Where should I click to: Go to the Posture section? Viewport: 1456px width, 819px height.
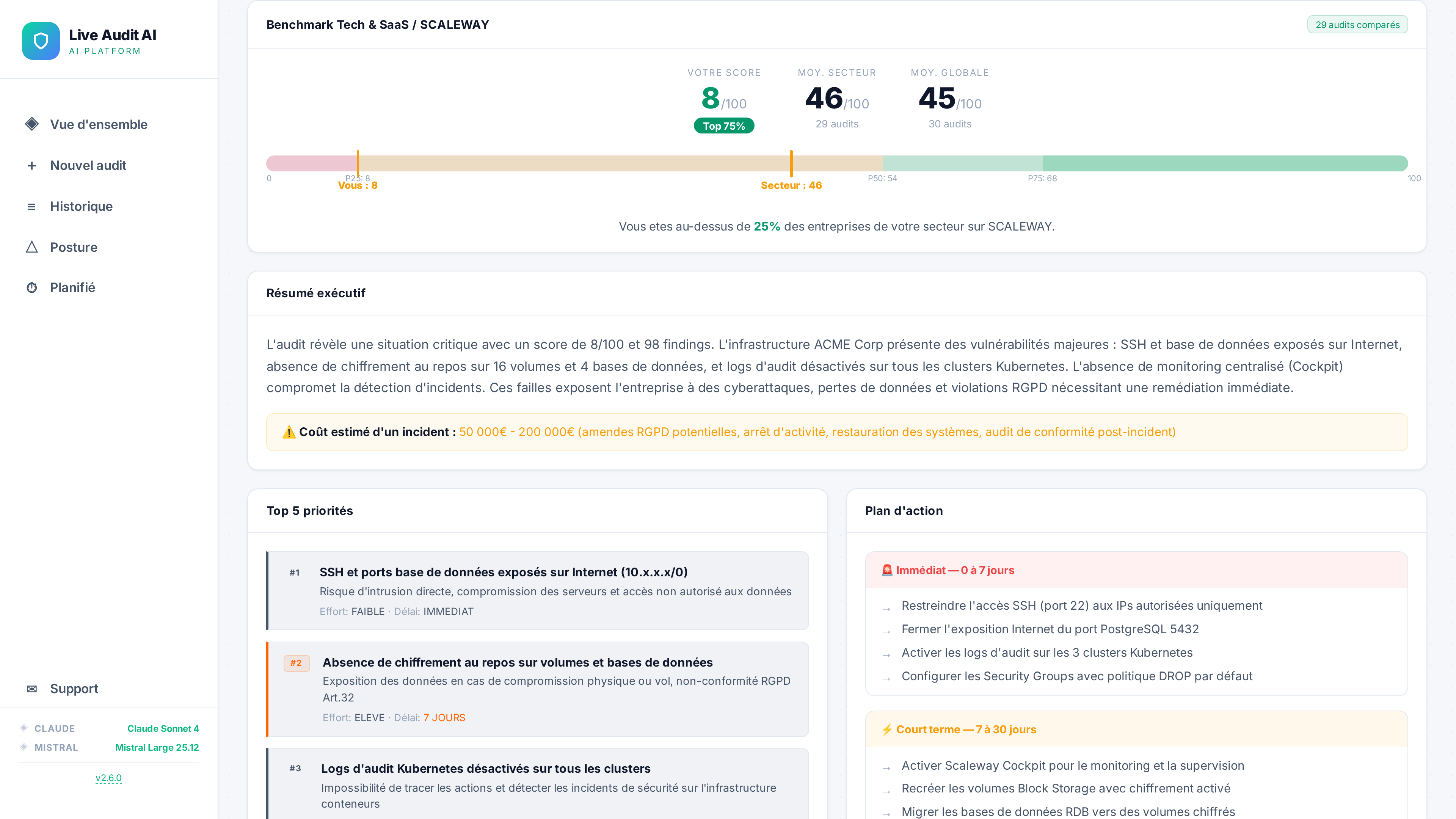coord(74,247)
